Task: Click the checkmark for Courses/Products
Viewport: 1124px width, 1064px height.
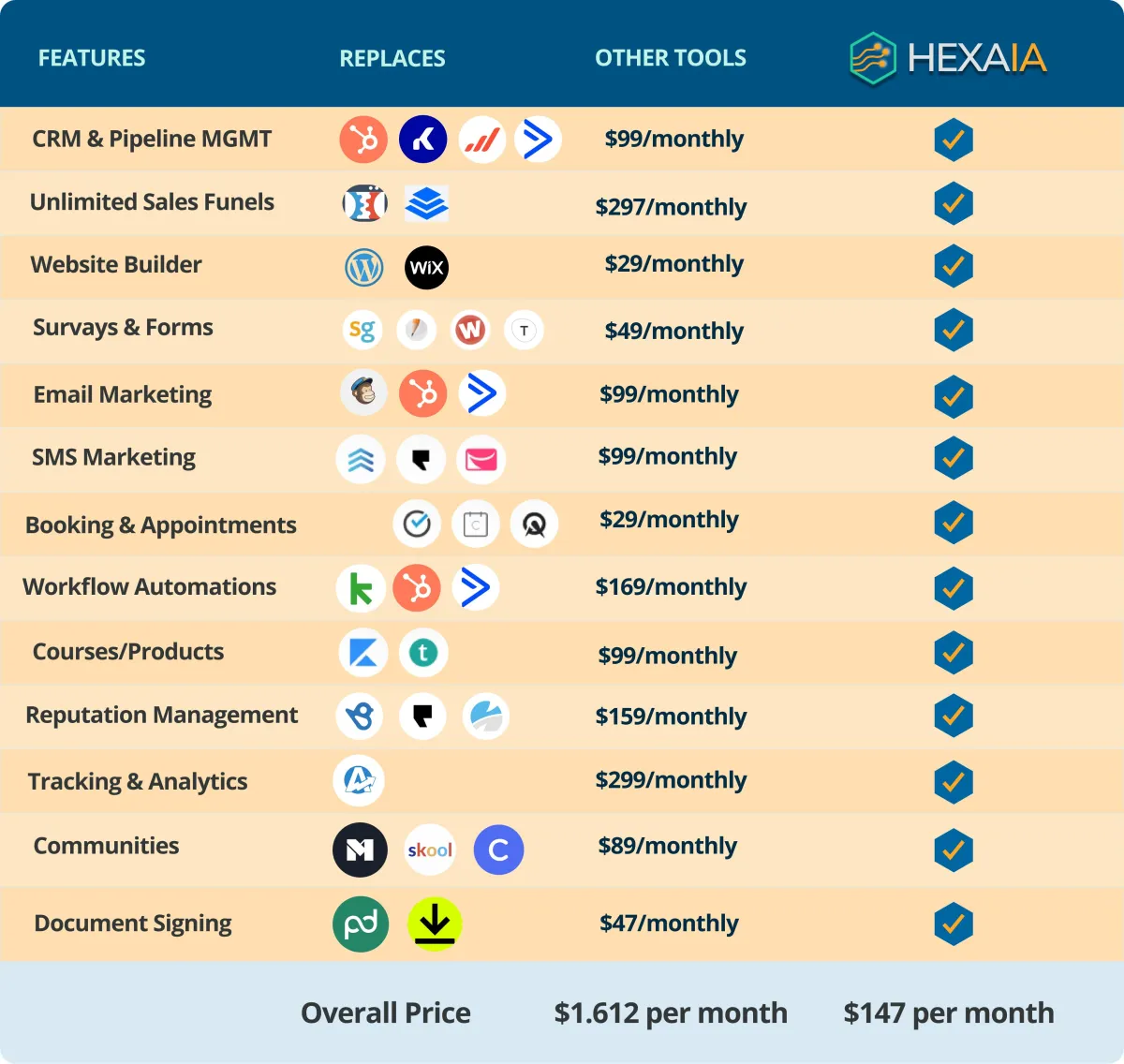Action: [x=954, y=653]
